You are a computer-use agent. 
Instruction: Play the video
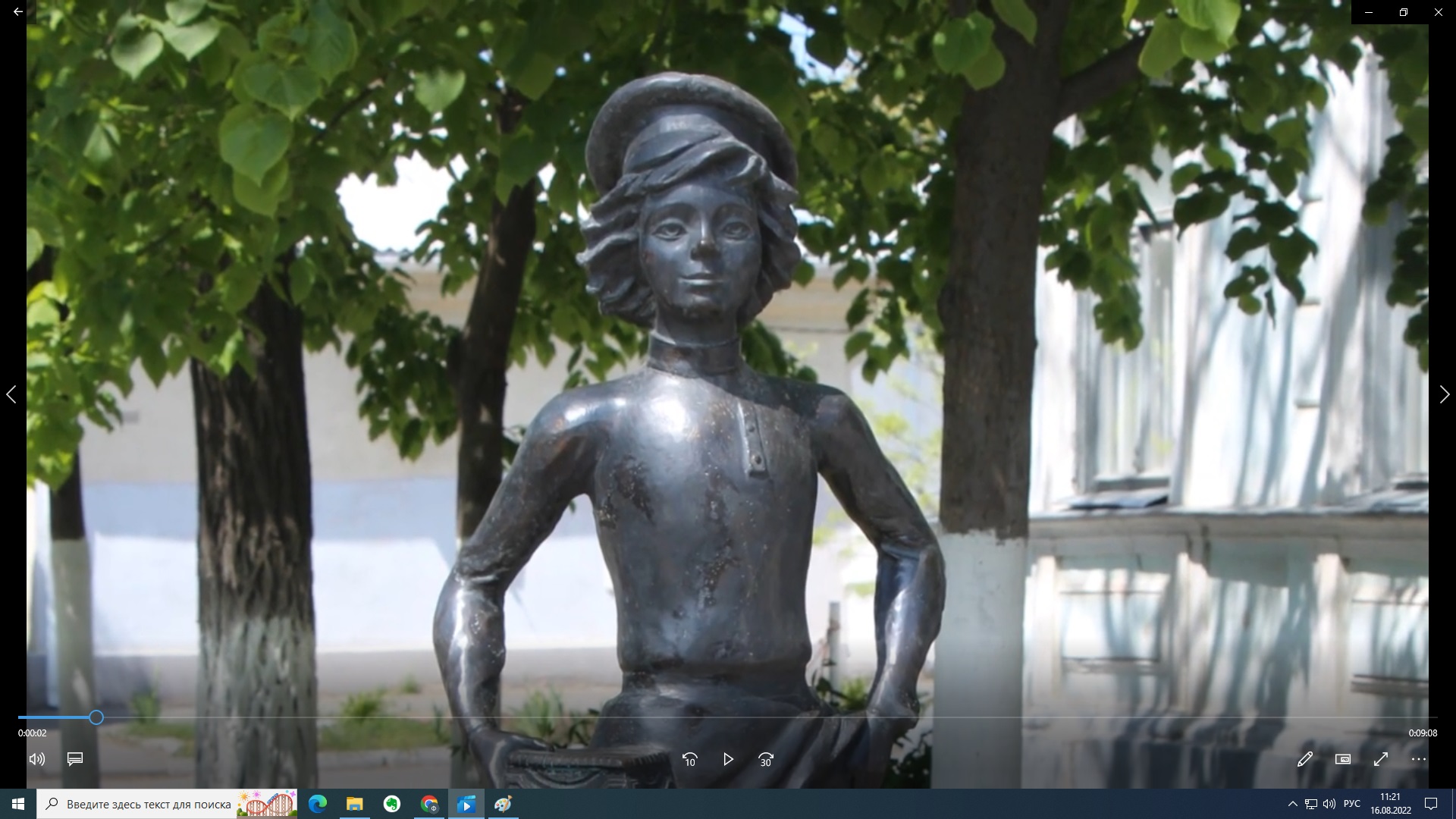727,759
